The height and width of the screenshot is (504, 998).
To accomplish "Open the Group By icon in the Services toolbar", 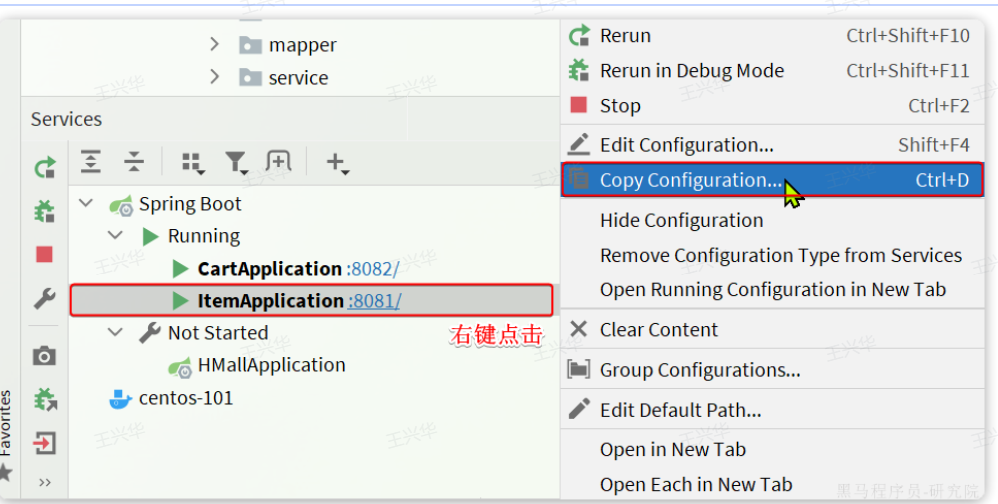I will (x=192, y=162).
